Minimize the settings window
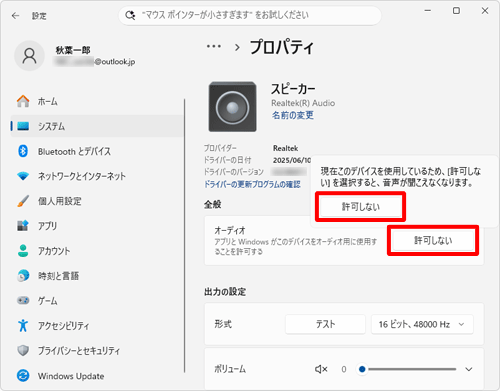This screenshot has width=500, height=391. pos(428,11)
